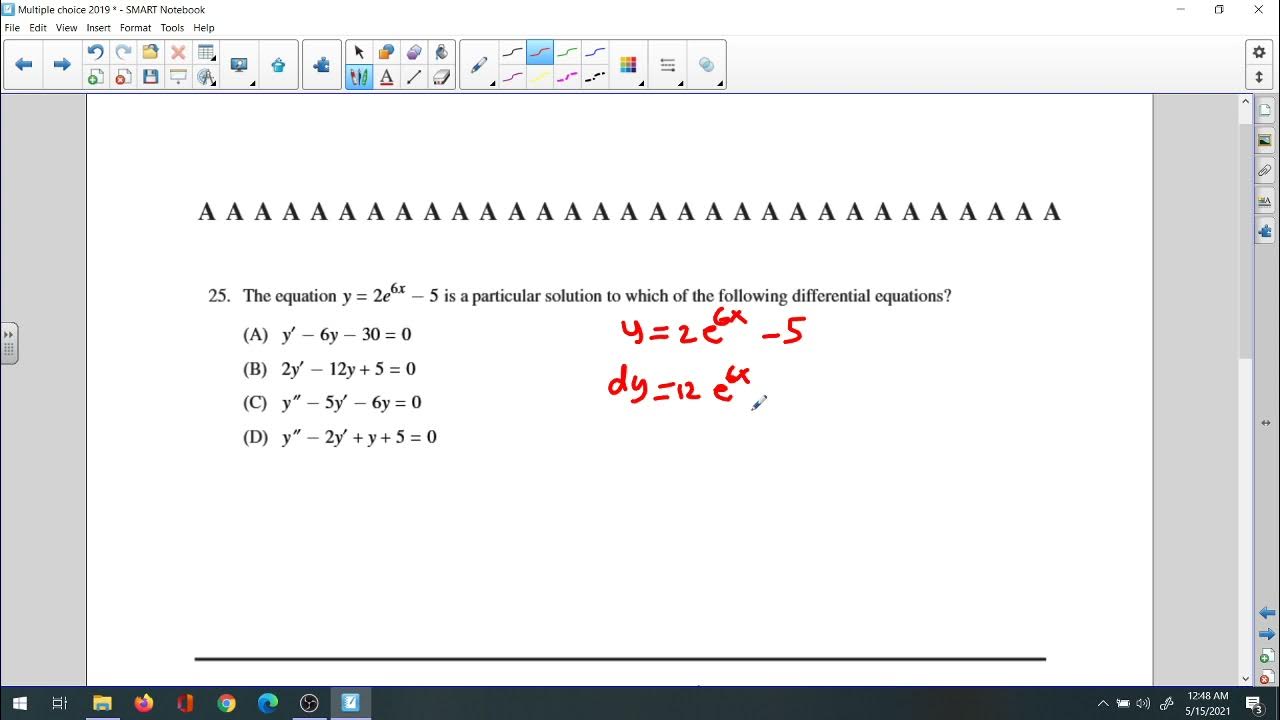Image resolution: width=1280 pixels, height=720 pixels.
Task: Open line thickness options
Action: [668, 65]
